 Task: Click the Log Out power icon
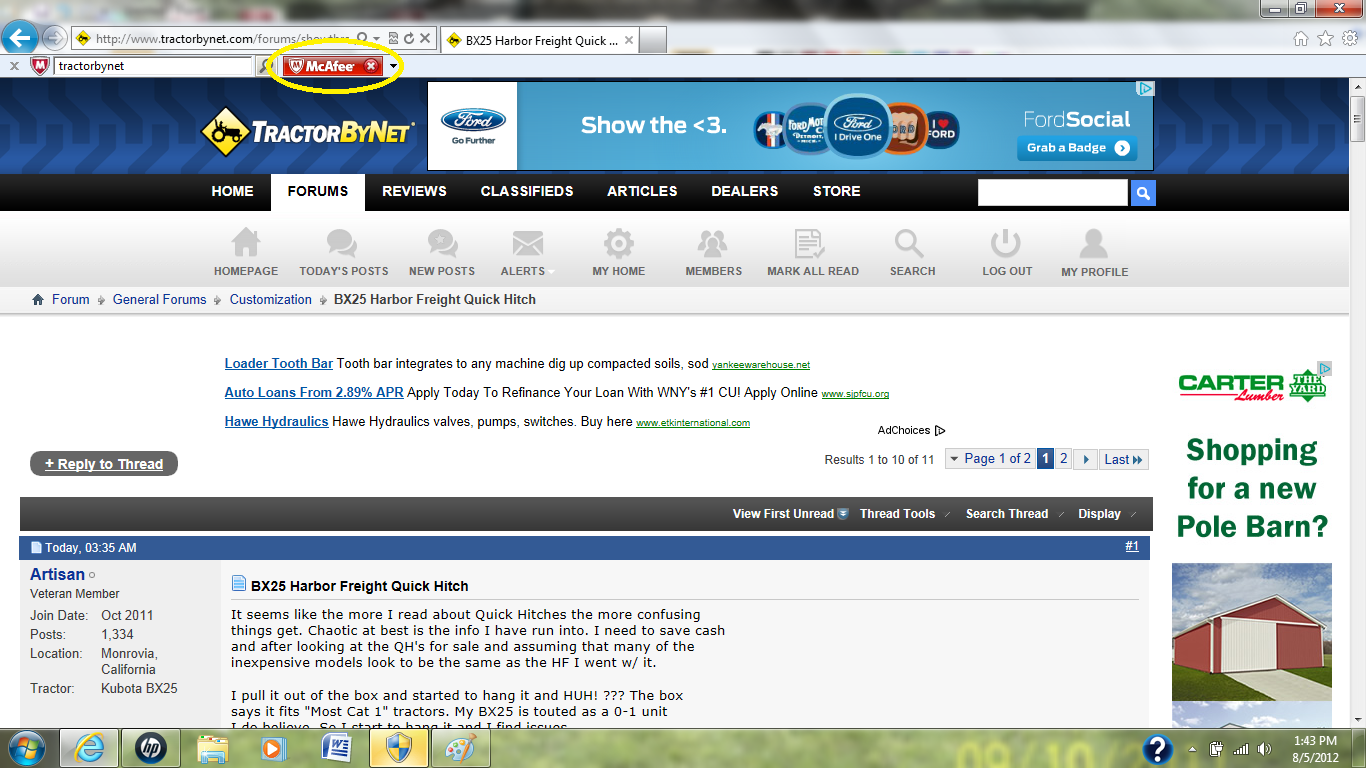pyautogui.click(x=1005, y=244)
